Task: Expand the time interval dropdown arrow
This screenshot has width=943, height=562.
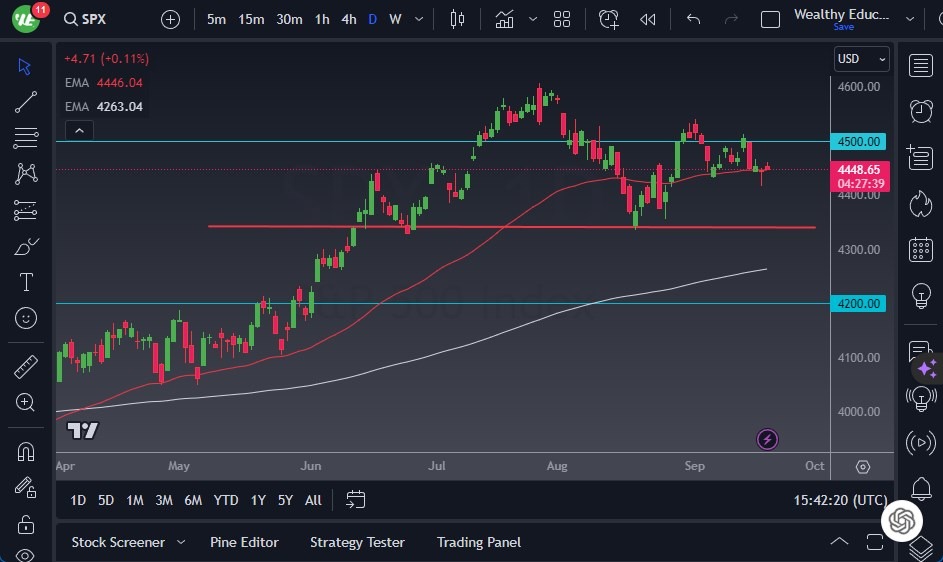Action: [419, 19]
